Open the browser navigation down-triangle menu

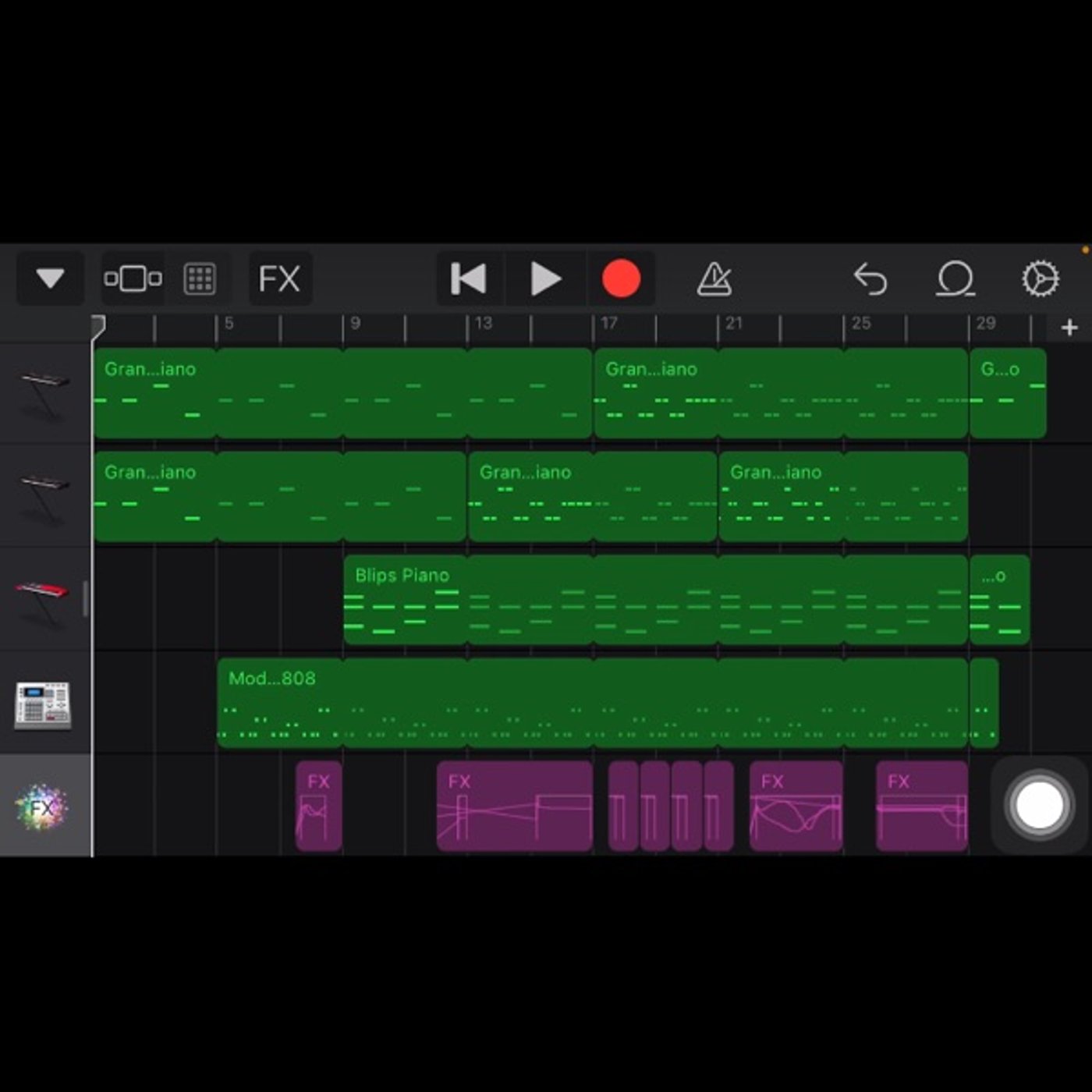coord(50,278)
